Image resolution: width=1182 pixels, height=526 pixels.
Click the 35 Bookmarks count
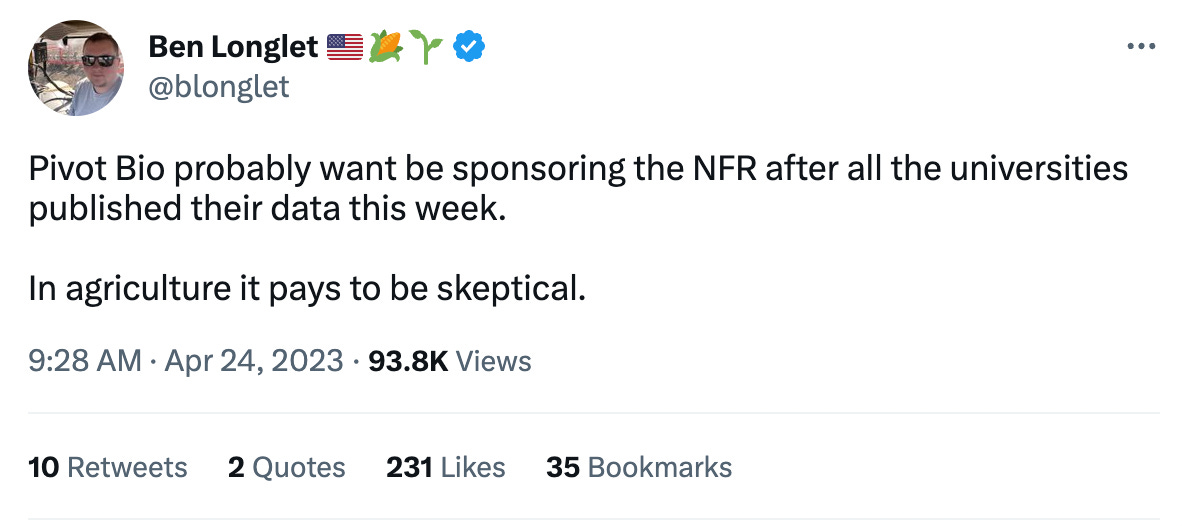(638, 467)
